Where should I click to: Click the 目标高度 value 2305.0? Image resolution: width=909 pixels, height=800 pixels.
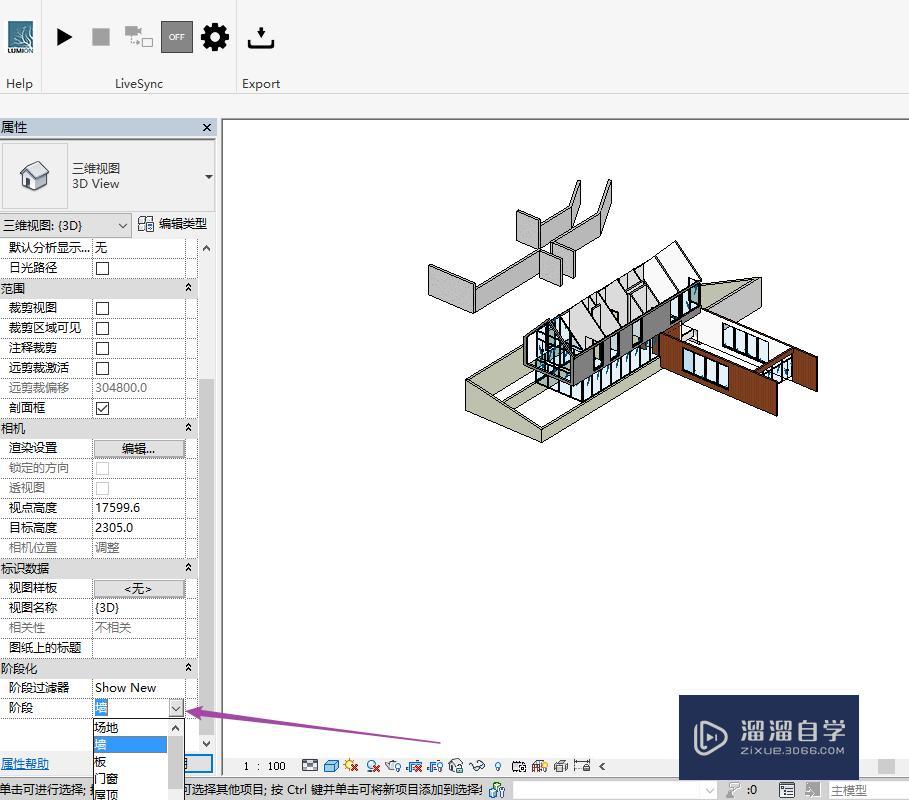[x=139, y=528]
